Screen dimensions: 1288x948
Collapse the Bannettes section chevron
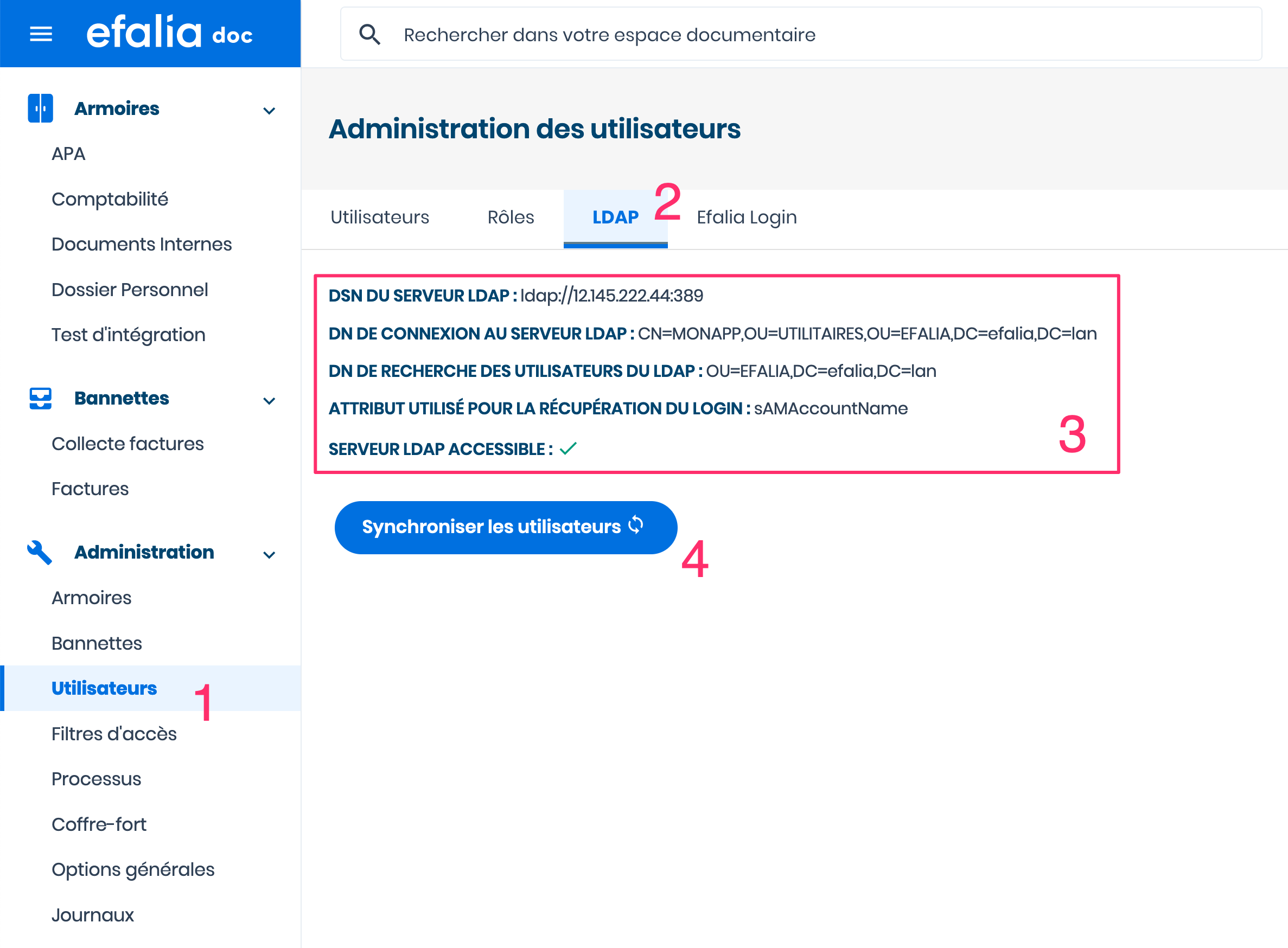[x=269, y=401]
